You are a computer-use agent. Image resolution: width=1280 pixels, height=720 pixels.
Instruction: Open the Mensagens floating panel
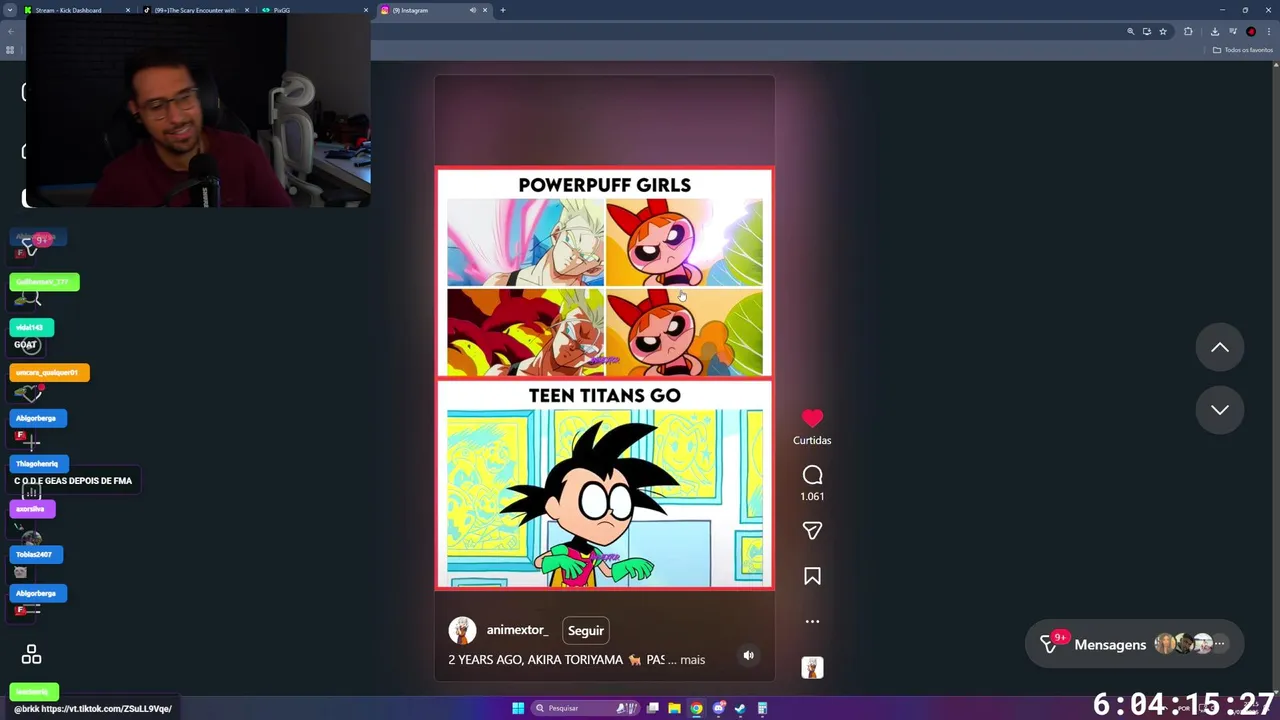tap(1135, 644)
